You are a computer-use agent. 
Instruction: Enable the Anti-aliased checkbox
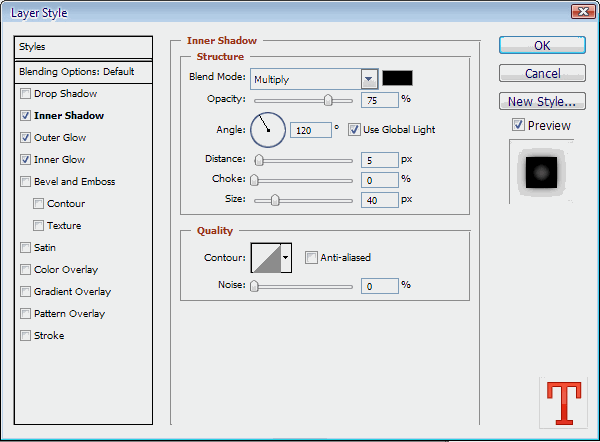(311, 258)
